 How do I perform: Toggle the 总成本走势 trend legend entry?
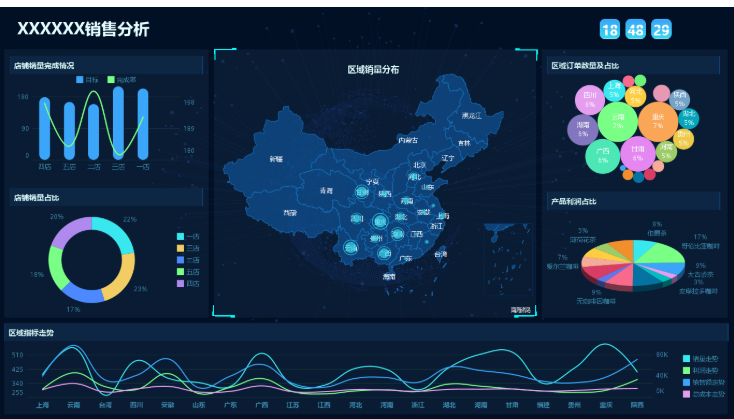click(x=704, y=394)
